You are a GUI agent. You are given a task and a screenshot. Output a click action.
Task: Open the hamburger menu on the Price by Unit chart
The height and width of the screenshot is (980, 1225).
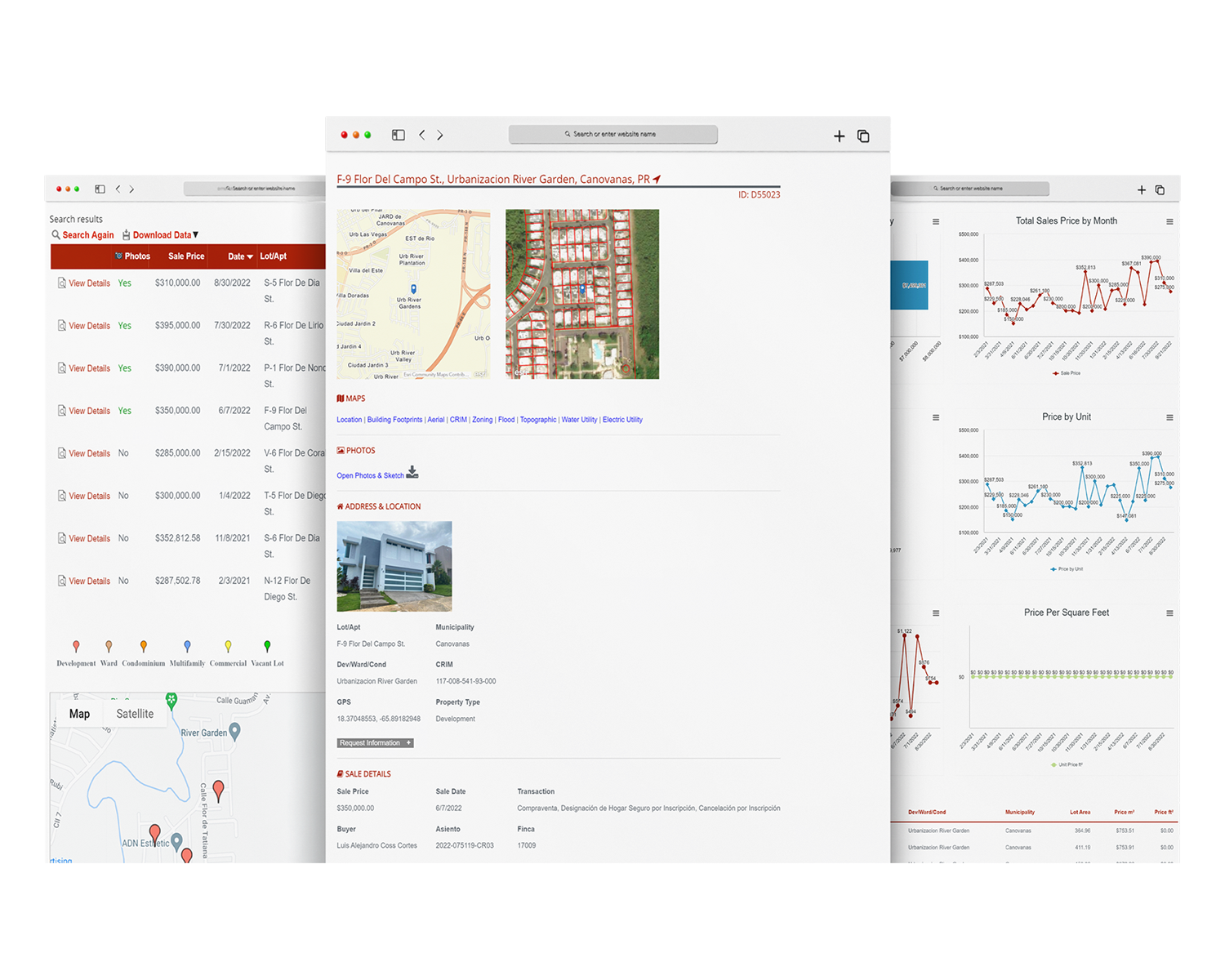(x=1169, y=417)
